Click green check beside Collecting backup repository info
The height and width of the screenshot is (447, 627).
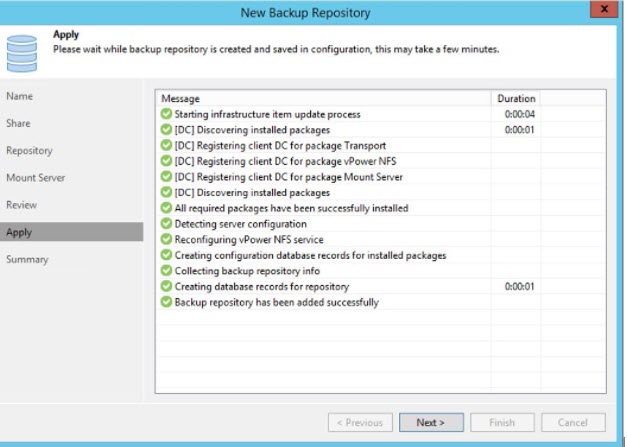(166, 271)
